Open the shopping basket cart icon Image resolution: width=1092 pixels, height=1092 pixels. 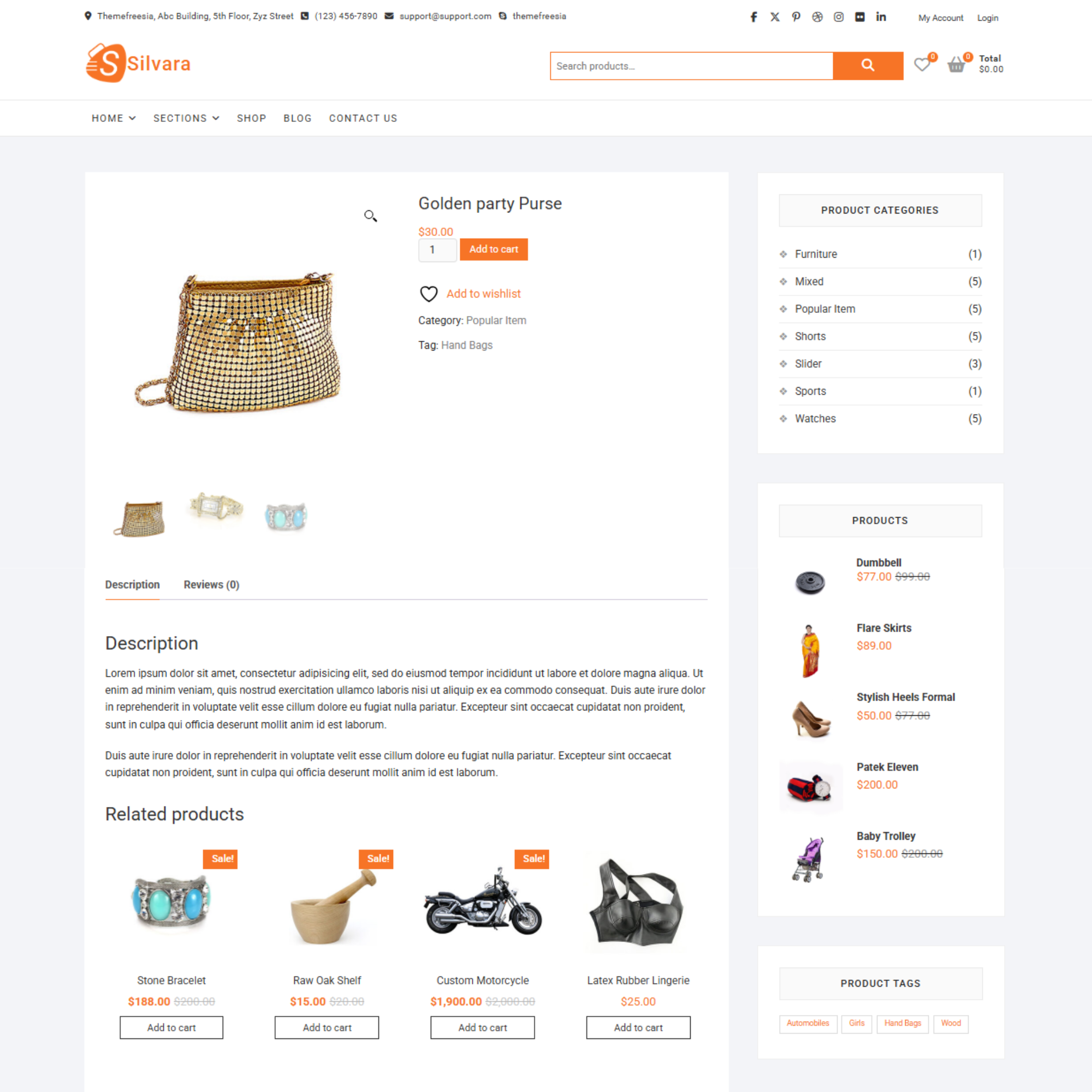click(957, 64)
